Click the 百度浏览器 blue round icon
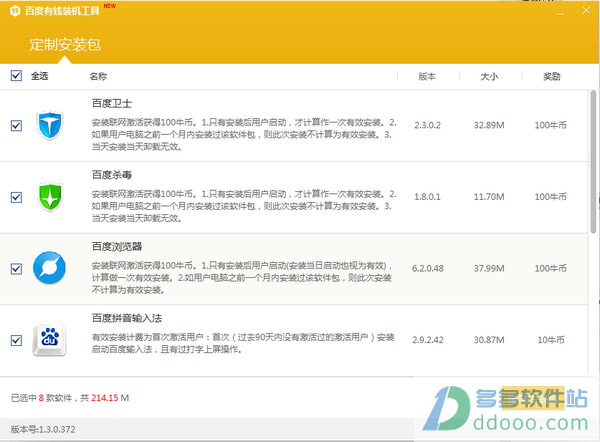Viewport: 600px width, 442px height. [49, 268]
